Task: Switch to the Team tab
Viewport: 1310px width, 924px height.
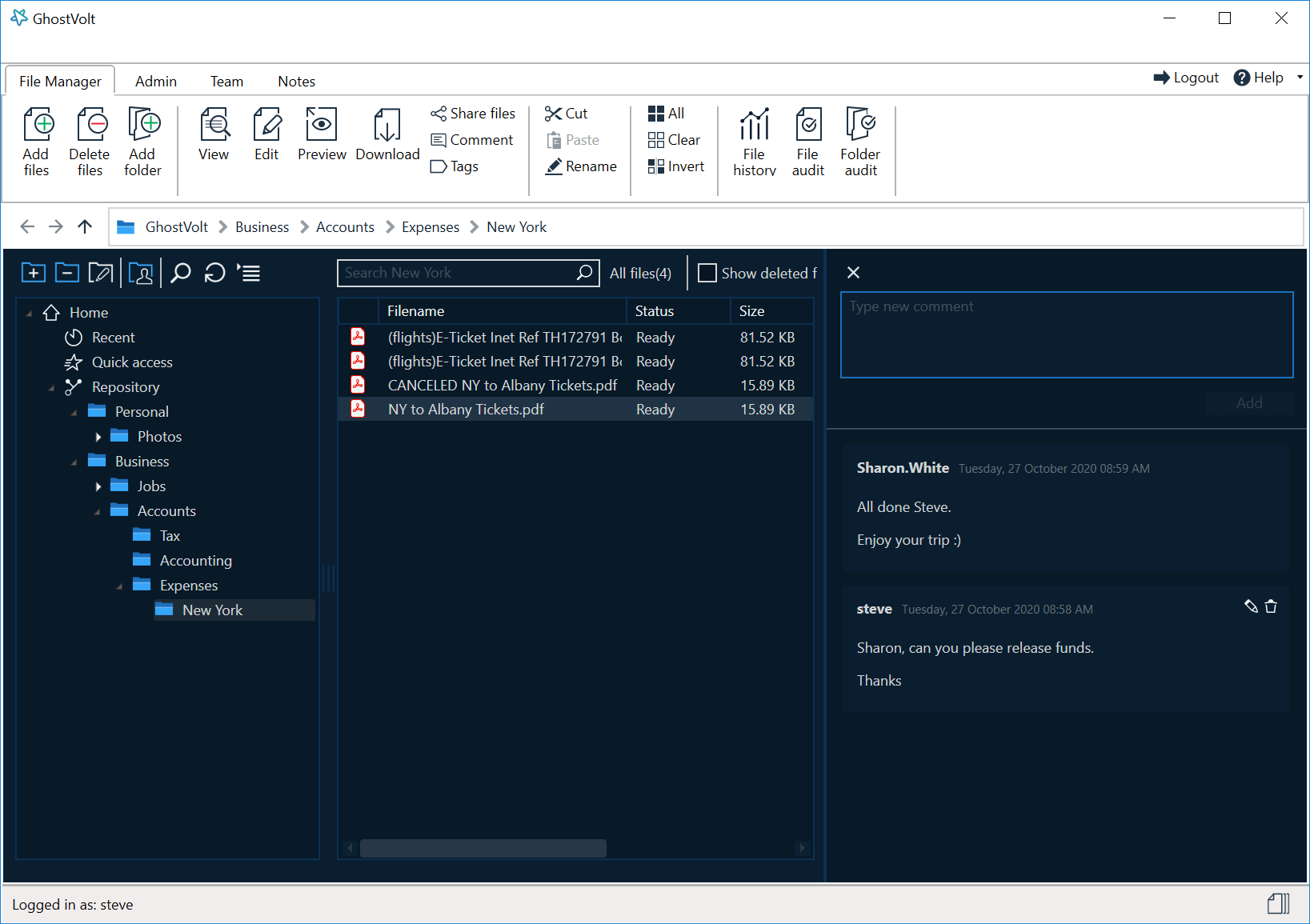Action: 226,81
